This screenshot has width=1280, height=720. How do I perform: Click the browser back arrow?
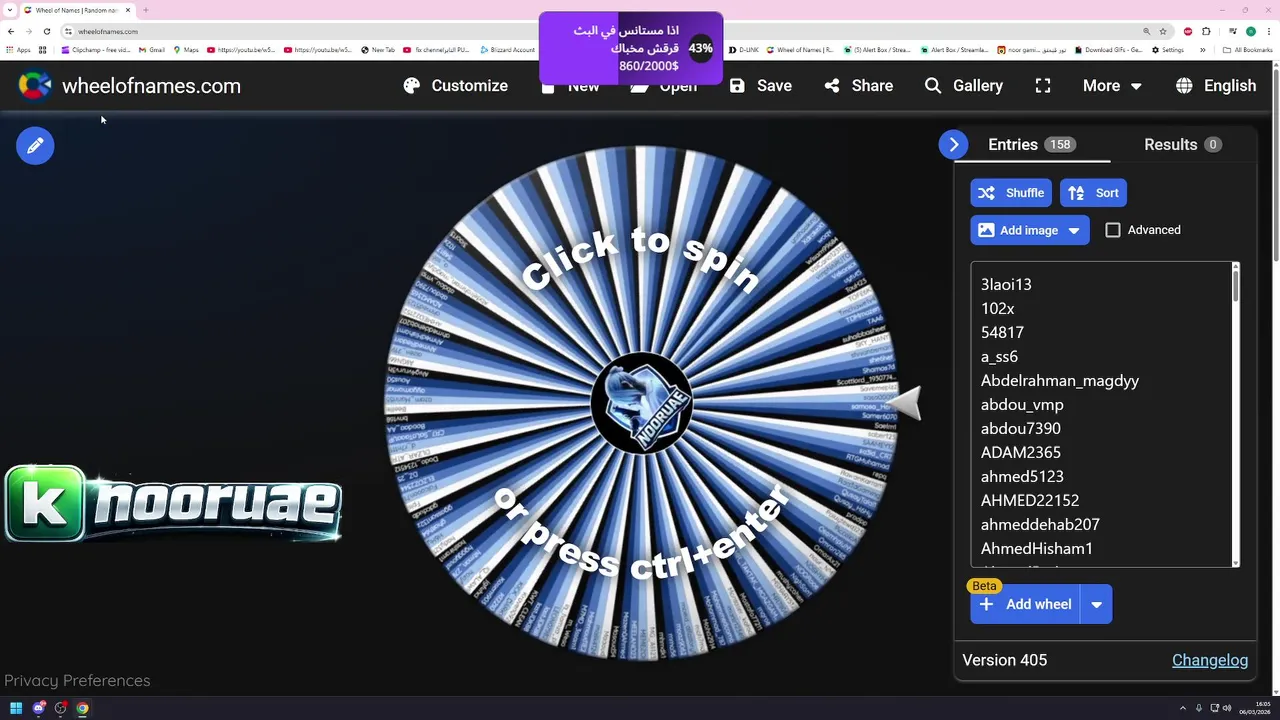[x=11, y=31]
